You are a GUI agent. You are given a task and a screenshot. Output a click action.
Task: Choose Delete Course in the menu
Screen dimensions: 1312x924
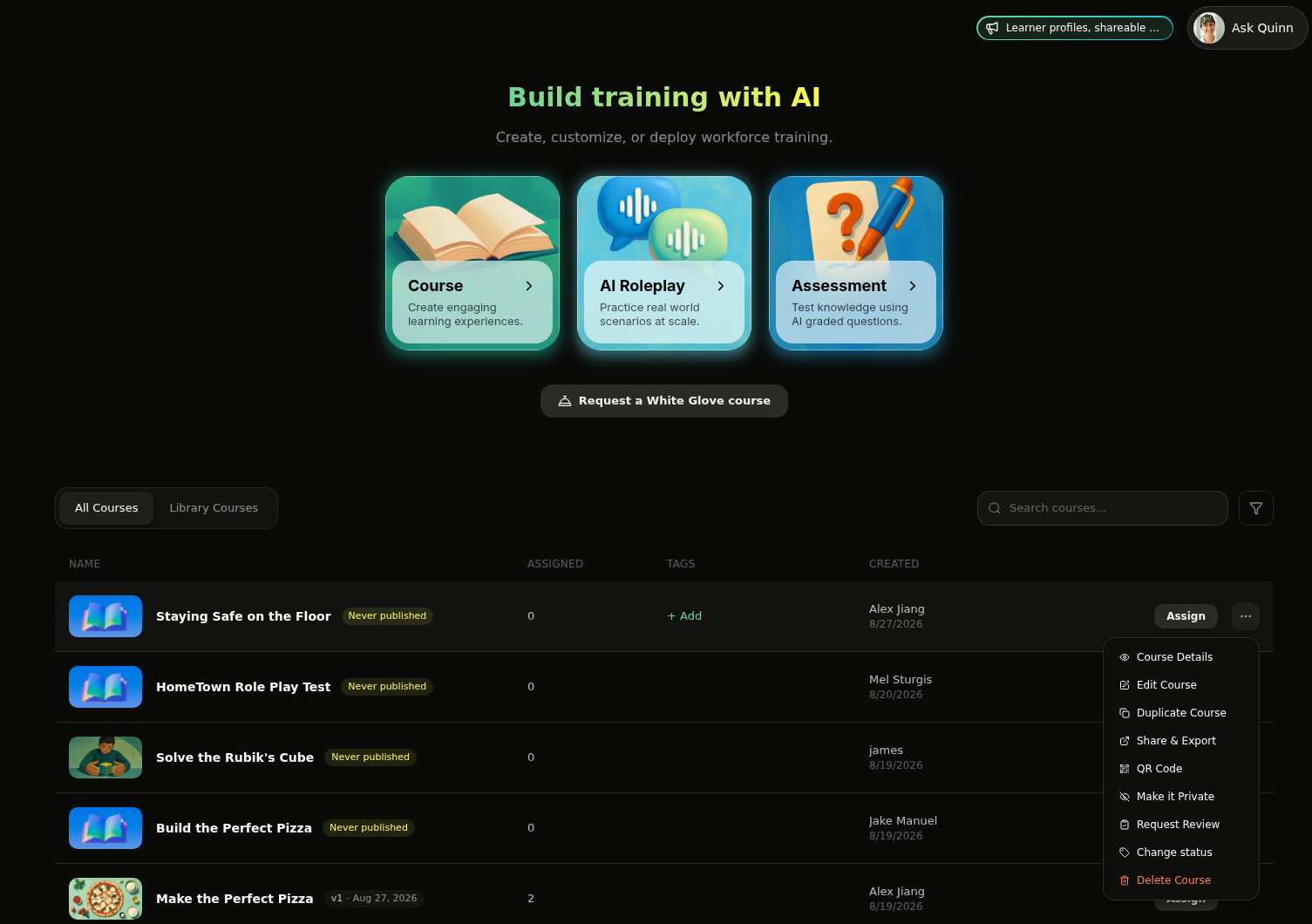[x=1181, y=880]
